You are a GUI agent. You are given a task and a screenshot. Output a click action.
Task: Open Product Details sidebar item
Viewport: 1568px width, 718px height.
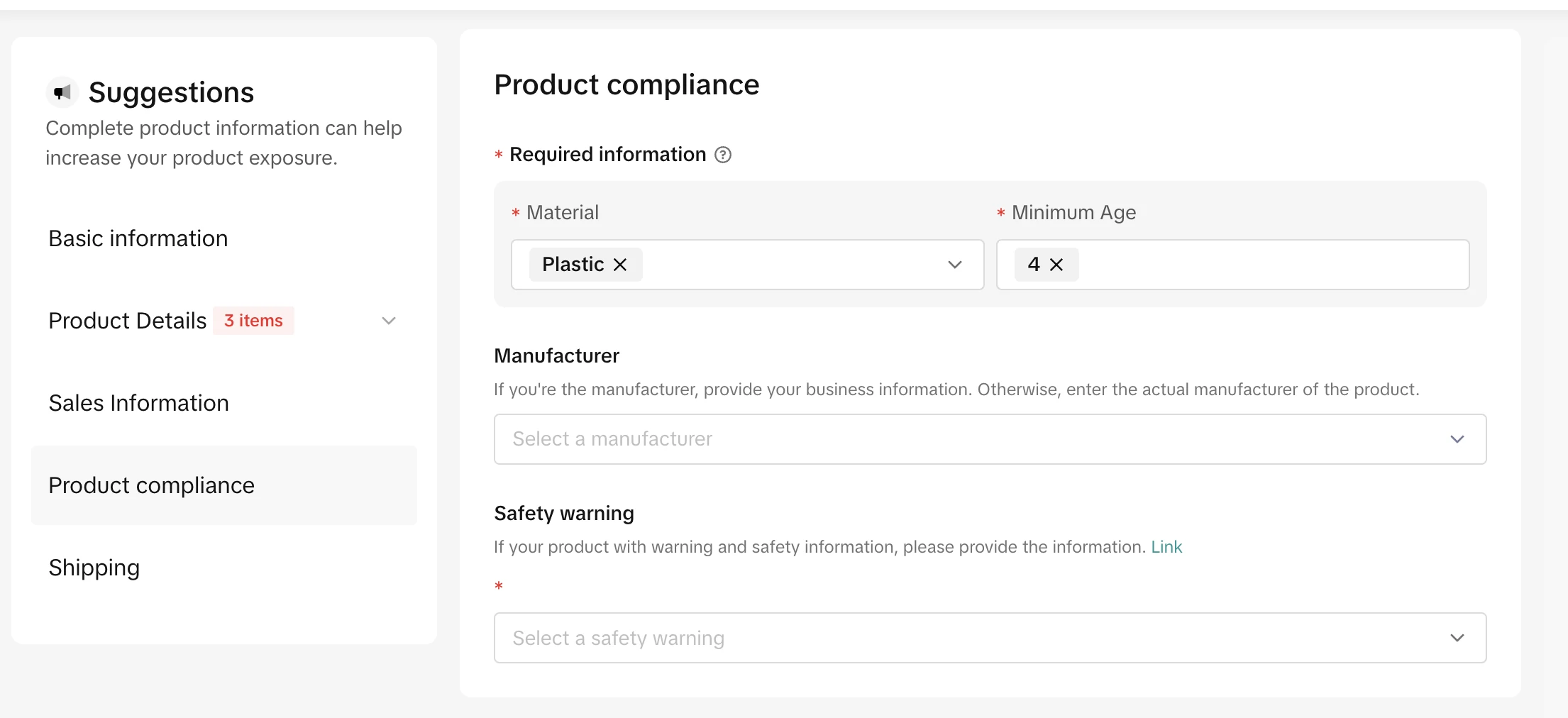point(128,321)
